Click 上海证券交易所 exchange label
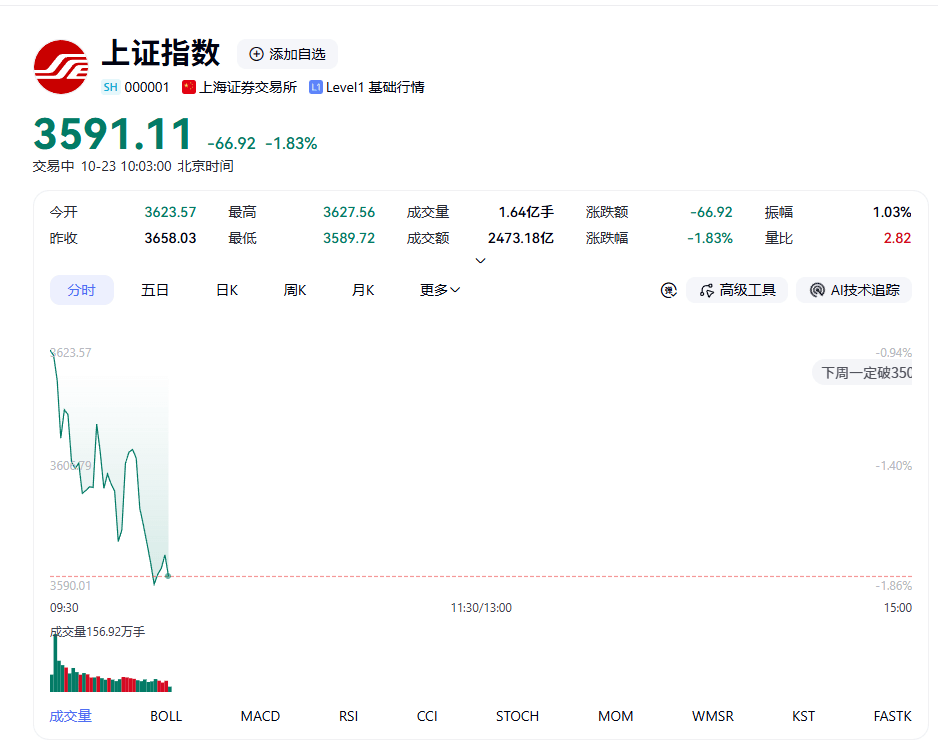Image resolution: width=938 pixels, height=750 pixels. (x=248, y=87)
